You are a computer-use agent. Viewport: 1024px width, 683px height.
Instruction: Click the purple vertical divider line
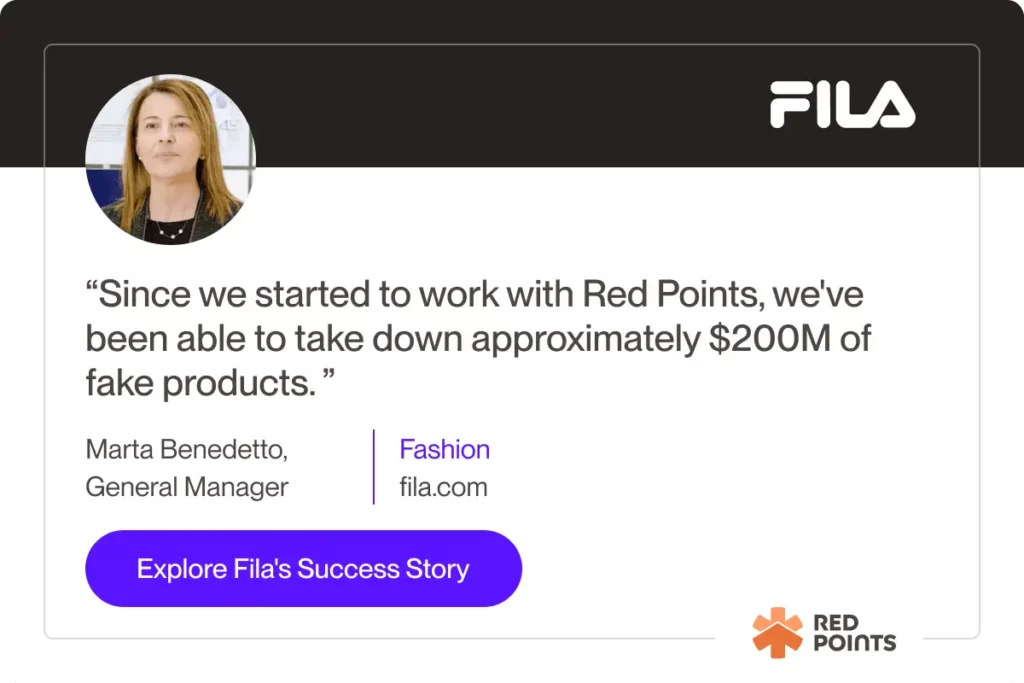tap(374, 467)
